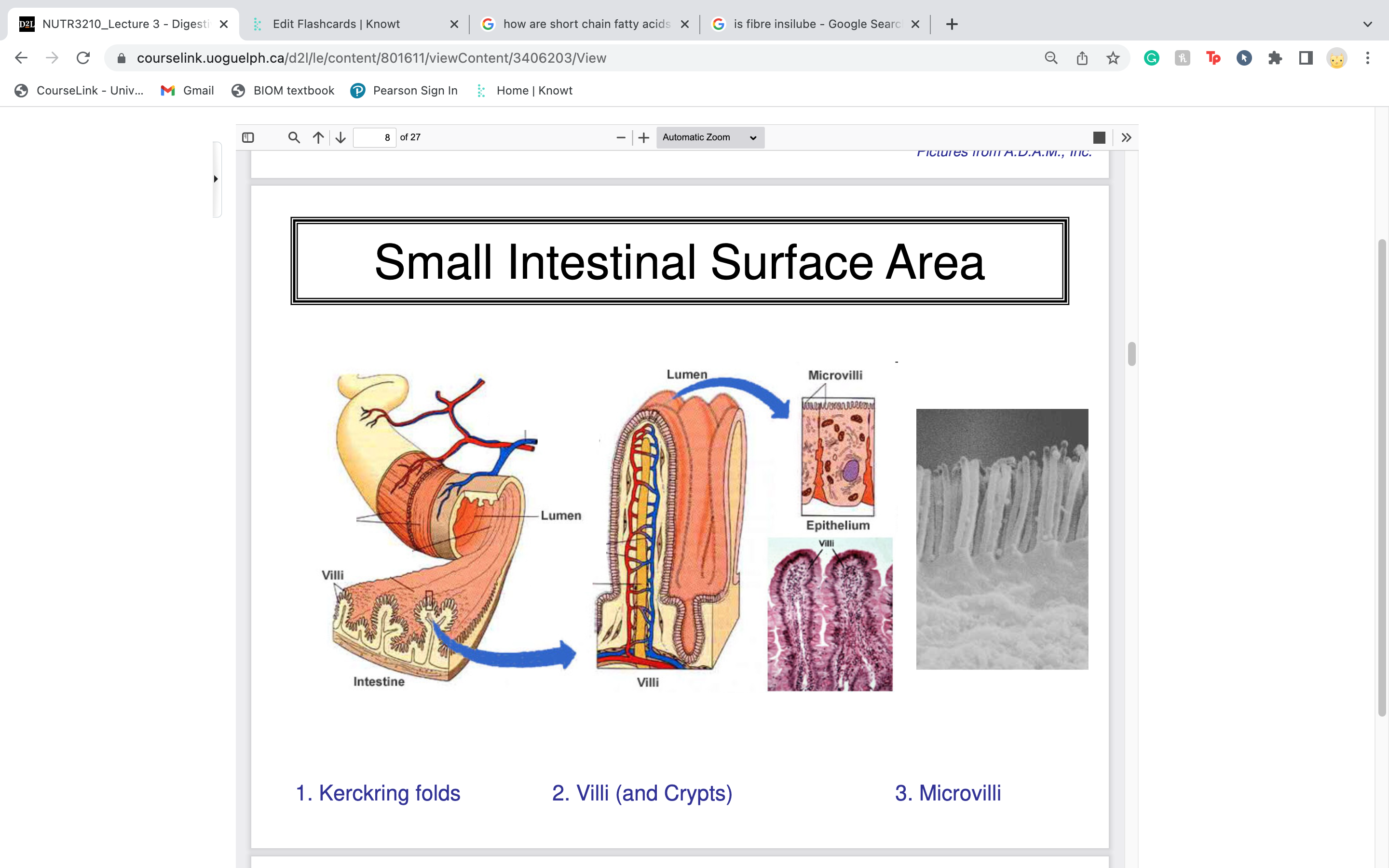
Task: Zoom out of the PDF document
Action: (620, 137)
